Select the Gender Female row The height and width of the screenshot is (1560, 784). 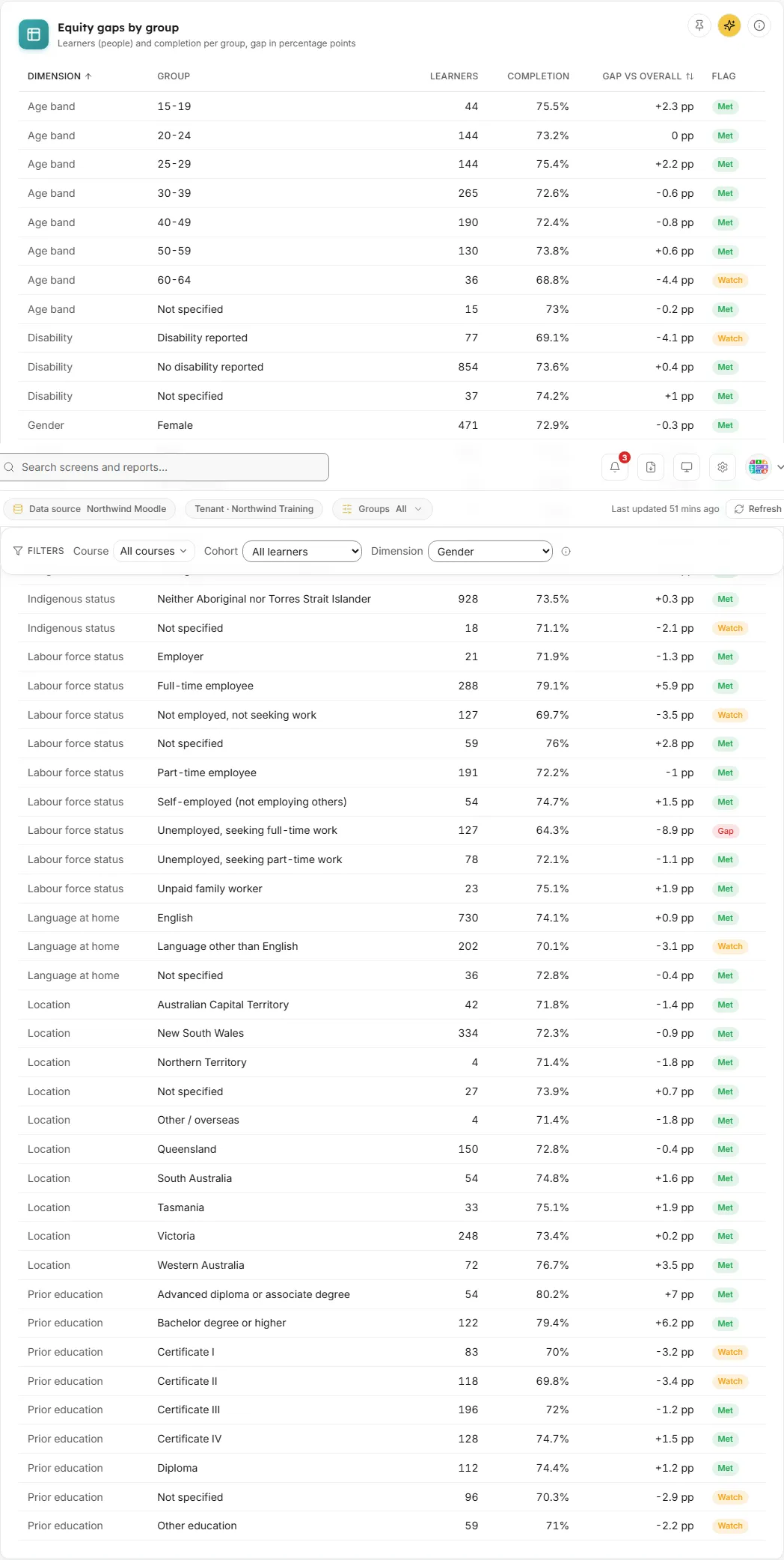pyautogui.click(x=392, y=425)
